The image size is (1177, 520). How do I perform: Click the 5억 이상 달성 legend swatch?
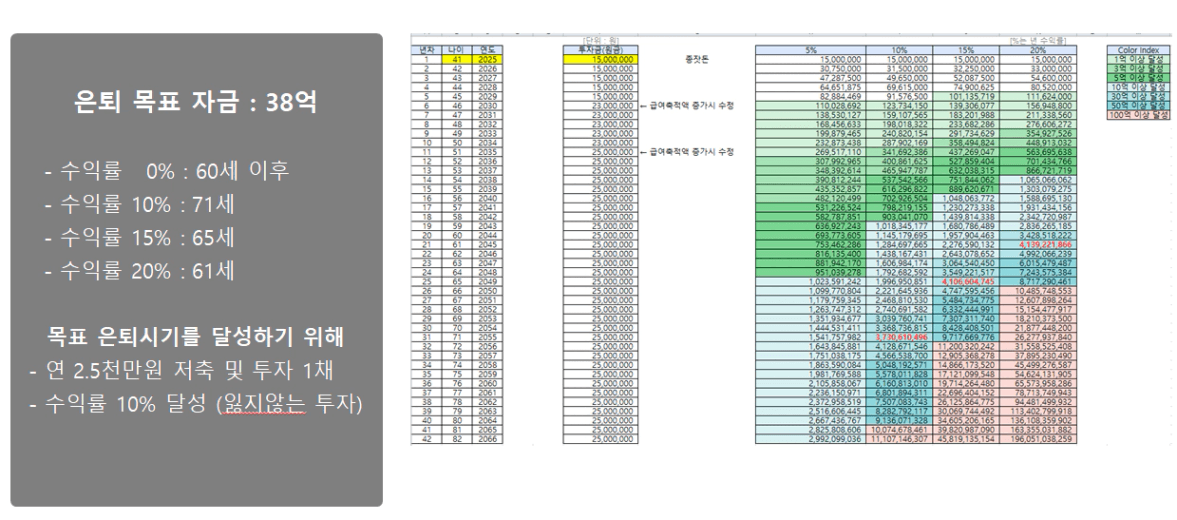[x=1136, y=76]
